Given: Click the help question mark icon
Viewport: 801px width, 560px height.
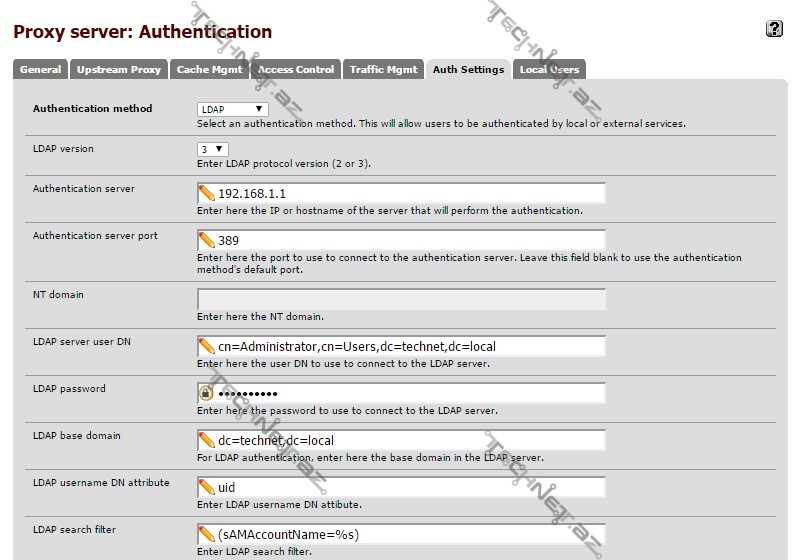Looking at the screenshot, I should point(774,29).
